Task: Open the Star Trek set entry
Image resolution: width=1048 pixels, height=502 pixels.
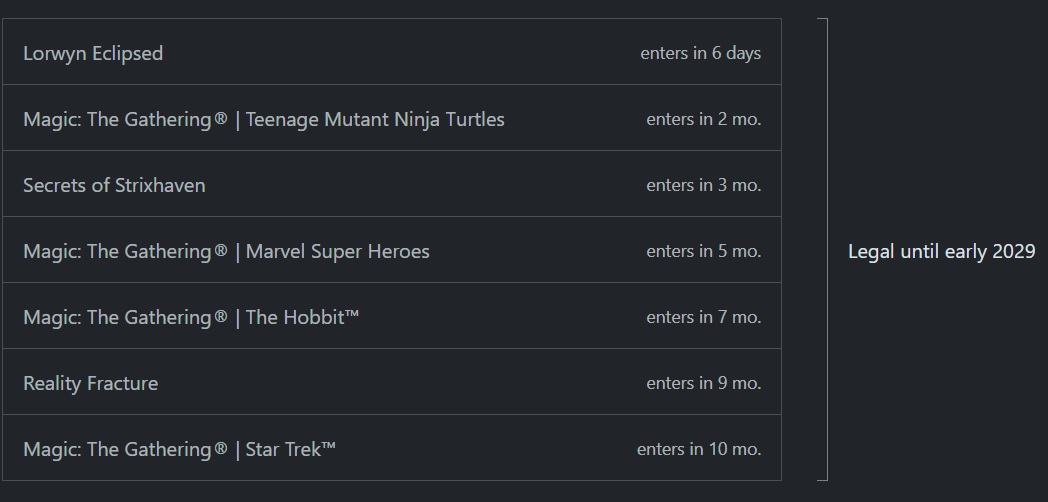Action: [x=392, y=448]
